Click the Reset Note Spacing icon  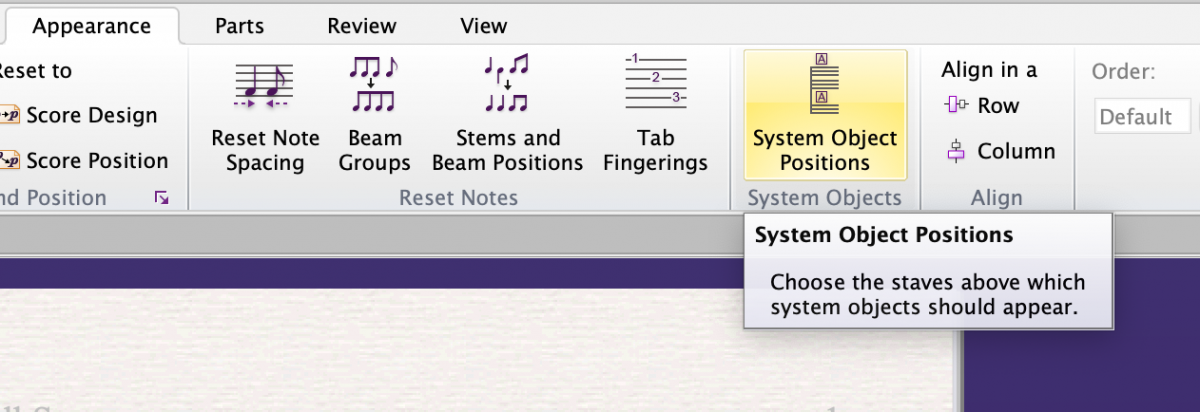265,84
